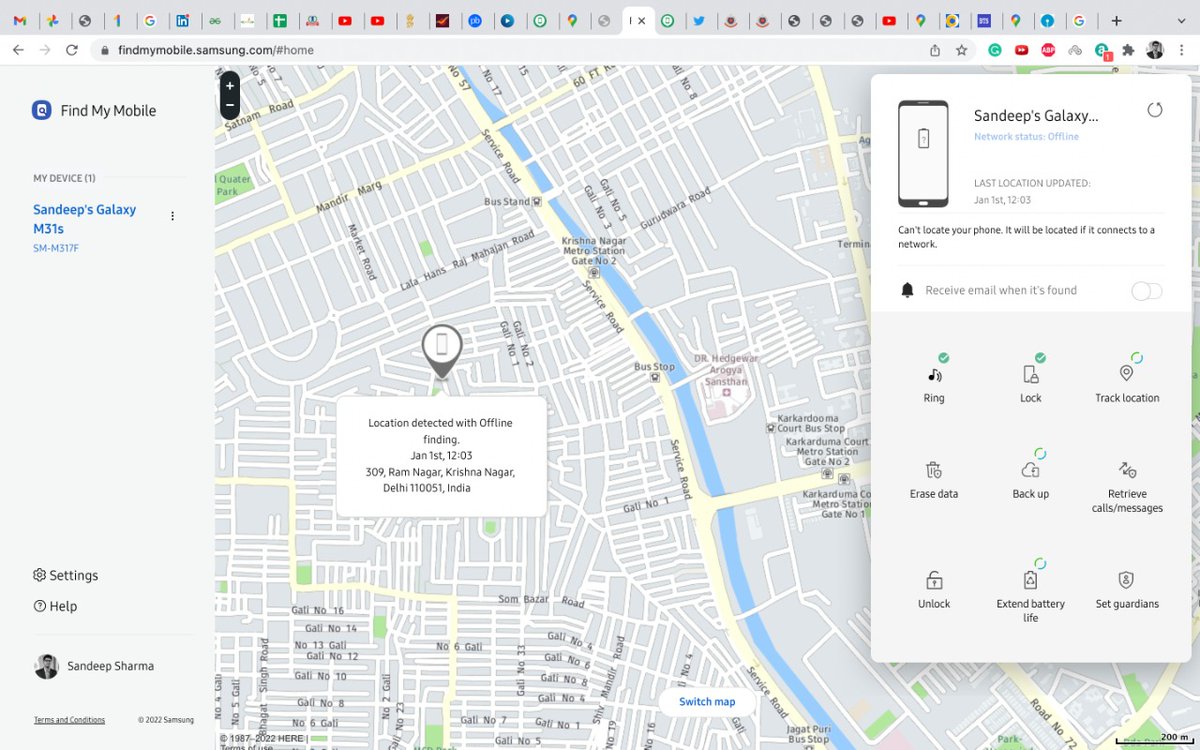Open Set guardians

[x=1127, y=588]
